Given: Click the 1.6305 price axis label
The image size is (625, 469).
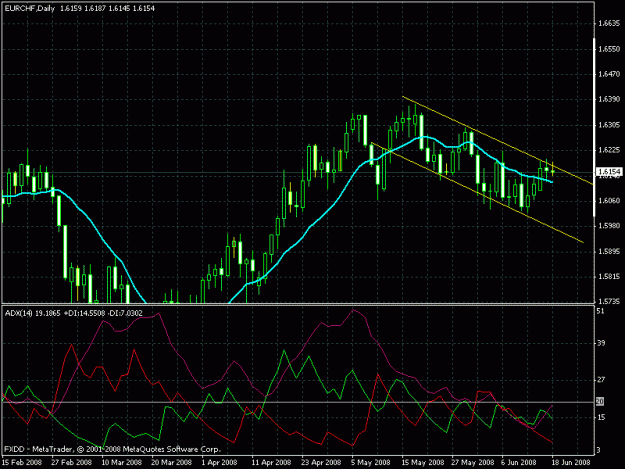Looking at the screenshot, I should pos(610,125).
